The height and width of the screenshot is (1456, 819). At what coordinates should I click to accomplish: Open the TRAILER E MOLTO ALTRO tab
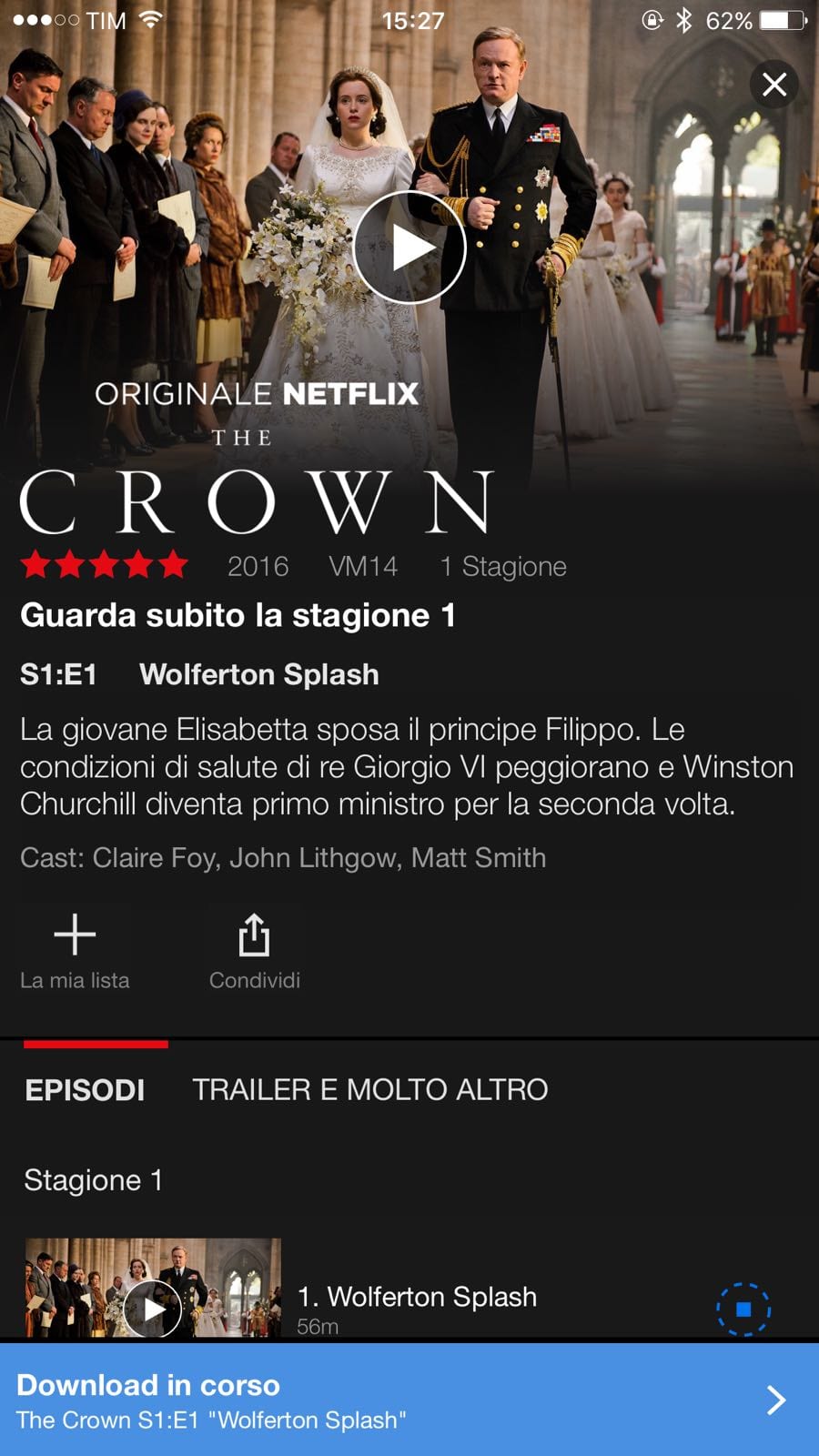coord(370,1089)
